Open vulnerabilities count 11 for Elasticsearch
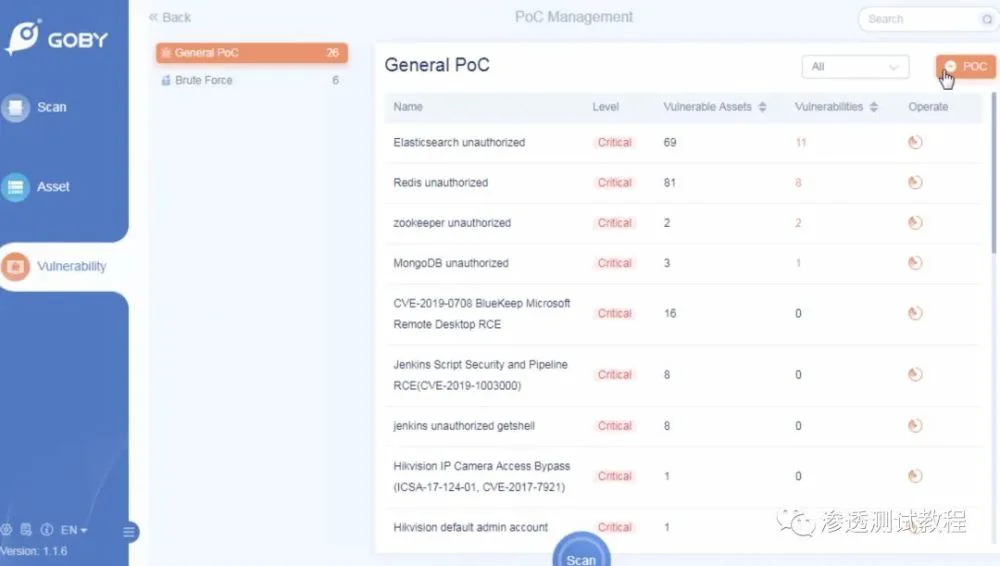Image resolution: width=1000 pixels, height=566 pixels. [x=801, y=142]
